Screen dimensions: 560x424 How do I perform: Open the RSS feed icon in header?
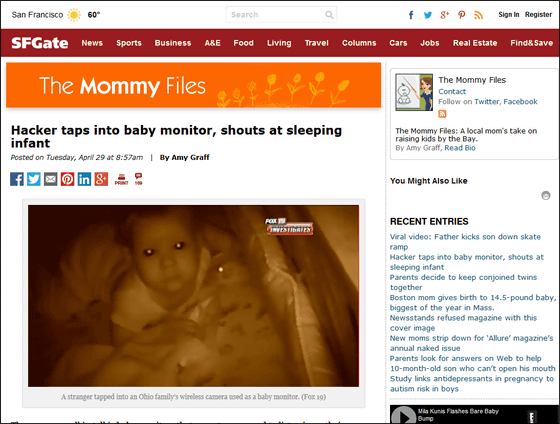[479, 15]
